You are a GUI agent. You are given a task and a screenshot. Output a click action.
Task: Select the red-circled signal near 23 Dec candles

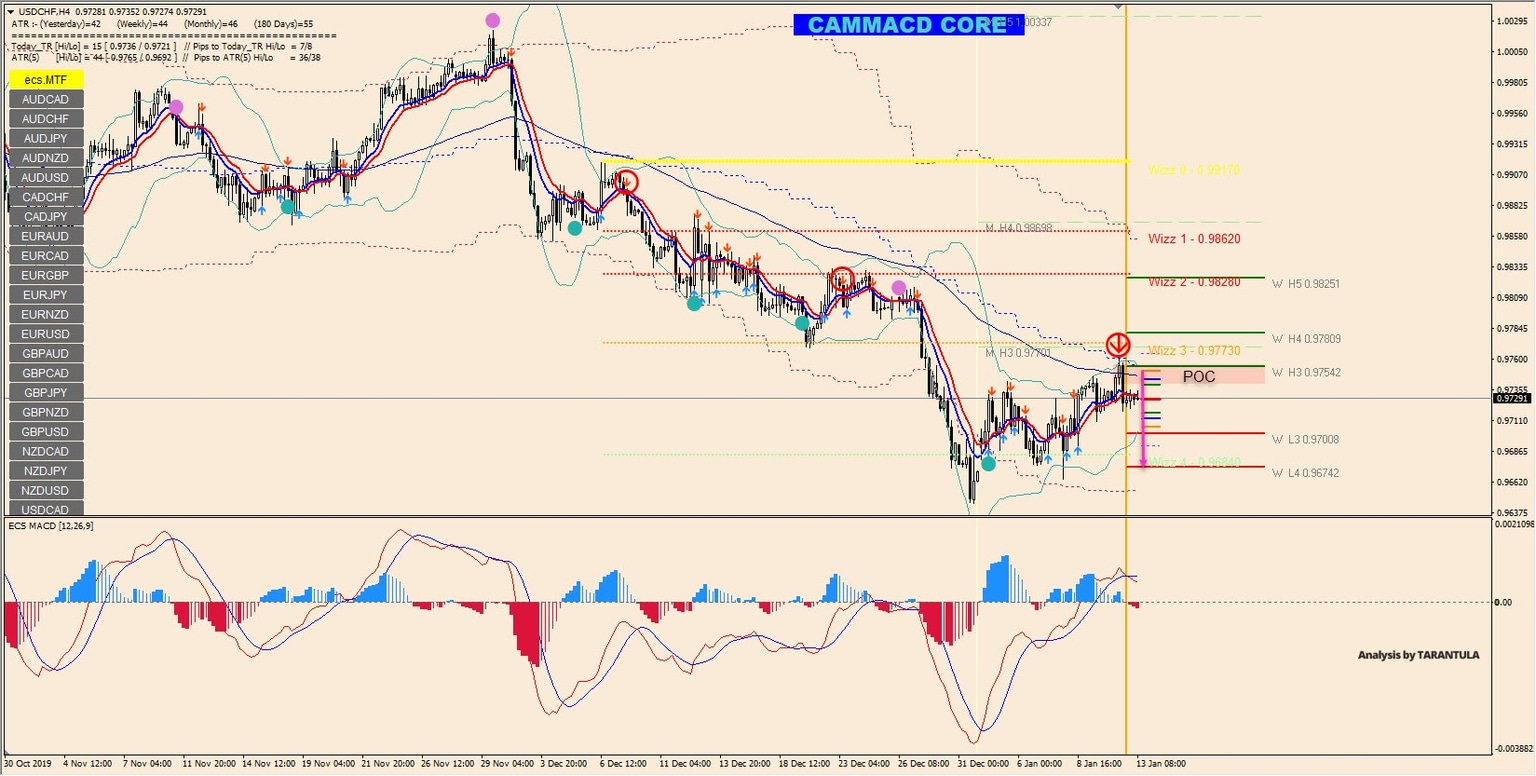click(x=843, y=280)
